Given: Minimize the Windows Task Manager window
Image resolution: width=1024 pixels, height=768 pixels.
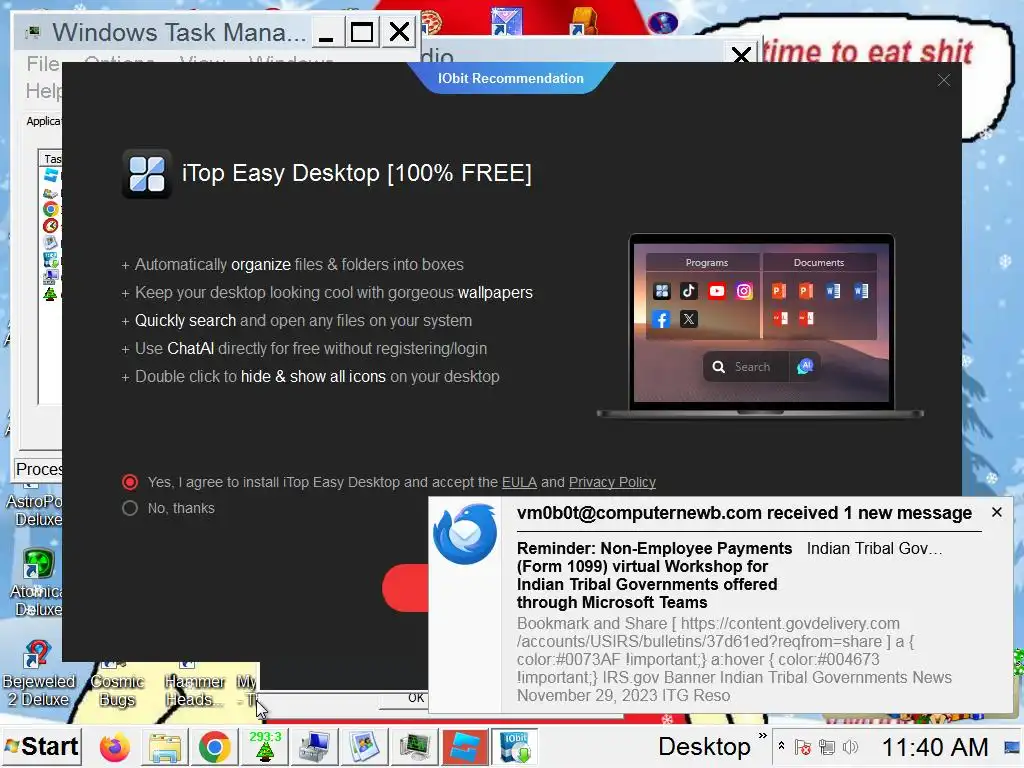Looking at the screenshot, I should pos(326,32).
